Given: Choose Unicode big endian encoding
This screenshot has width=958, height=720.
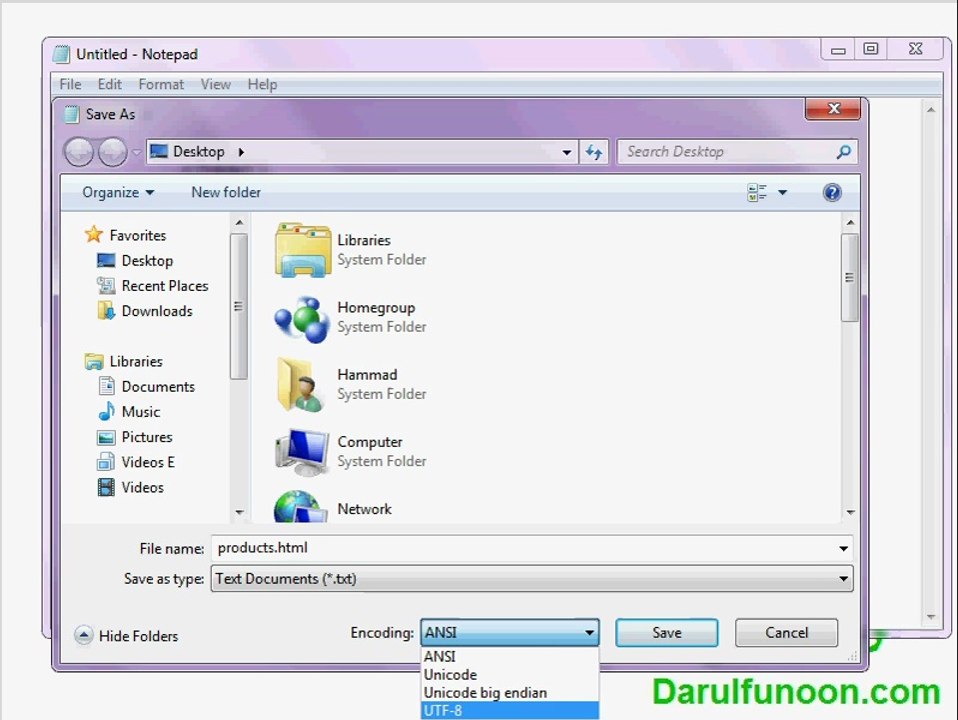Looking at the screenshot, I should click(x=510, y=692).
